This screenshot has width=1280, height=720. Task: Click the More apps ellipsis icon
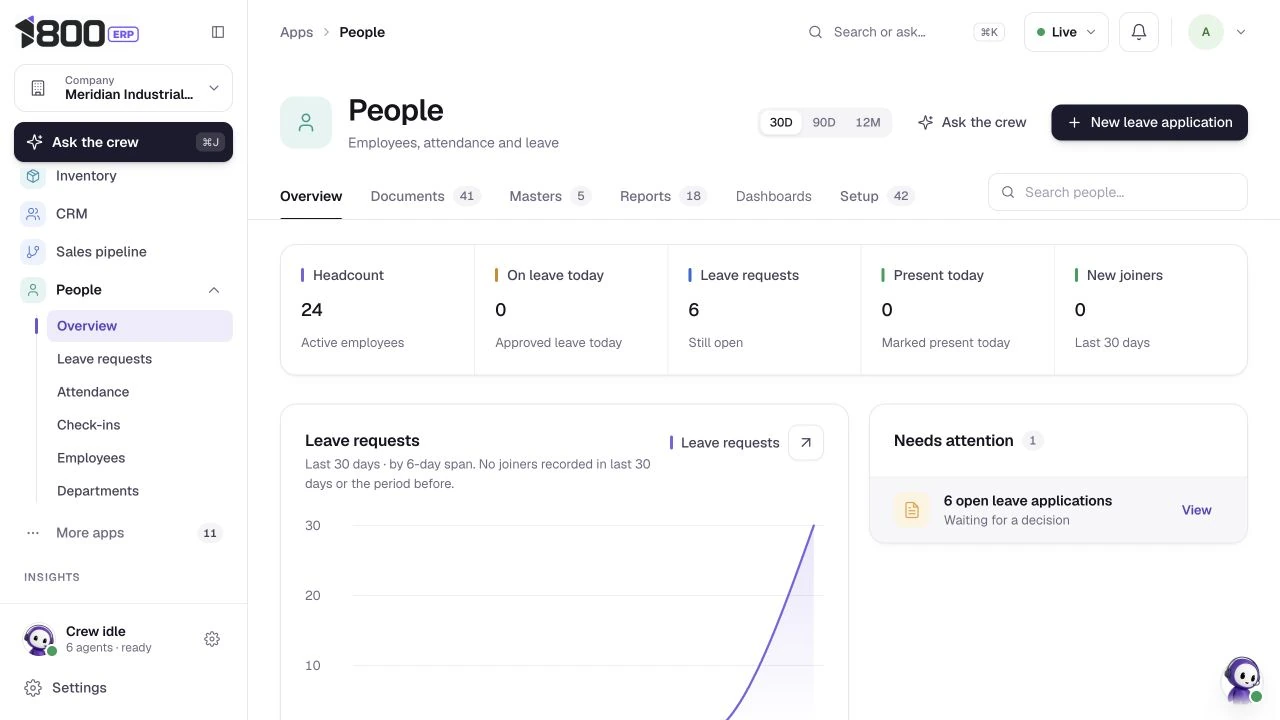[x=33, y=533]
